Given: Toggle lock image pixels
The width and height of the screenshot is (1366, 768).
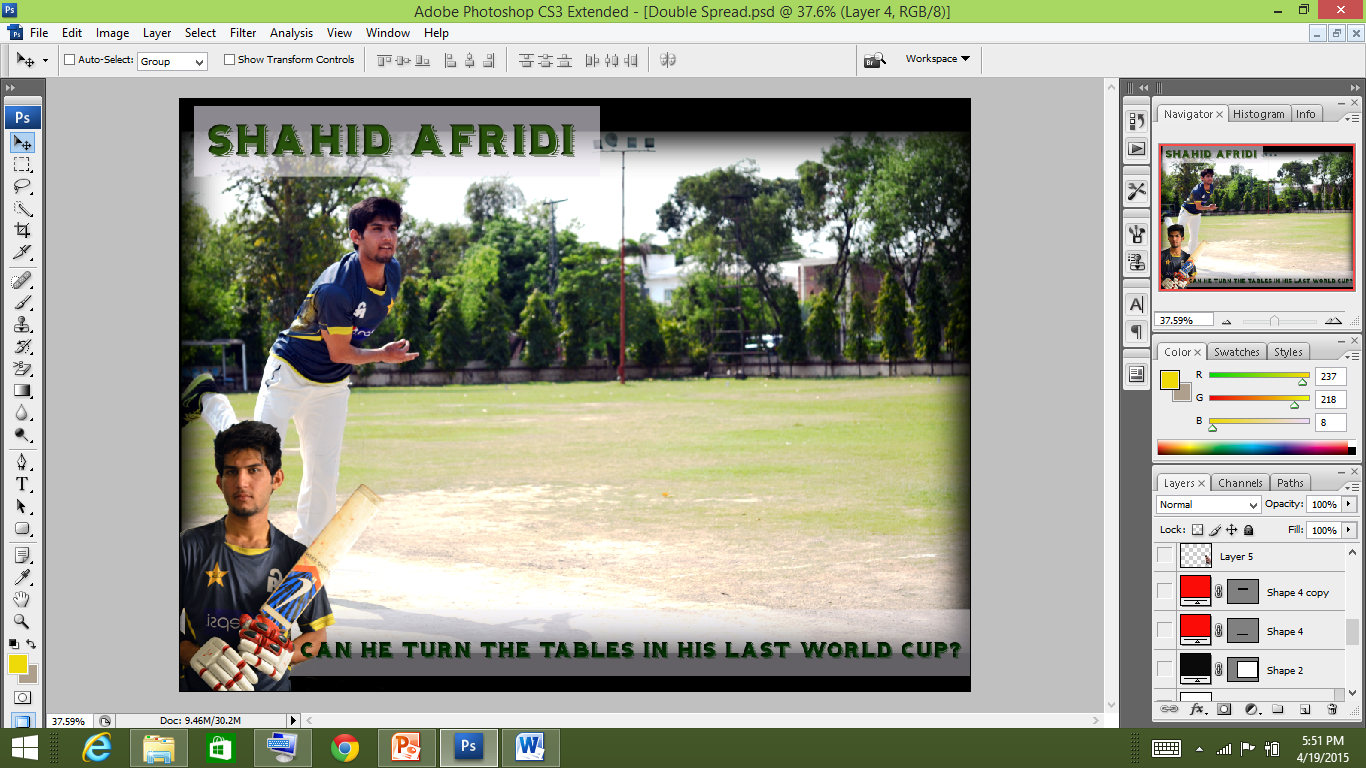Looking at the screenshot, I should (x=1215, y=530).
